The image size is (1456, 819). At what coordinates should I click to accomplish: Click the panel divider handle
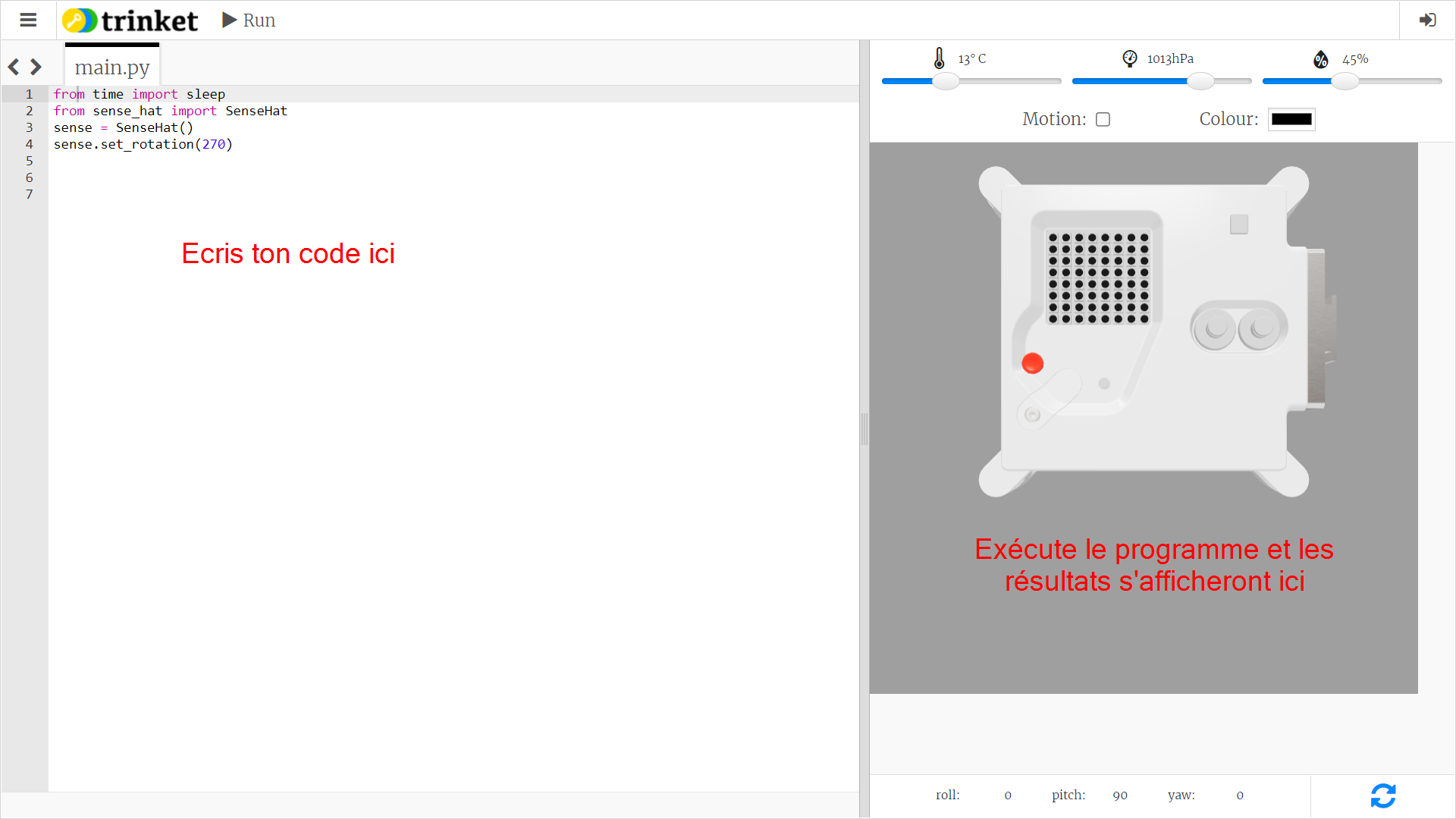tap(864, 429)
